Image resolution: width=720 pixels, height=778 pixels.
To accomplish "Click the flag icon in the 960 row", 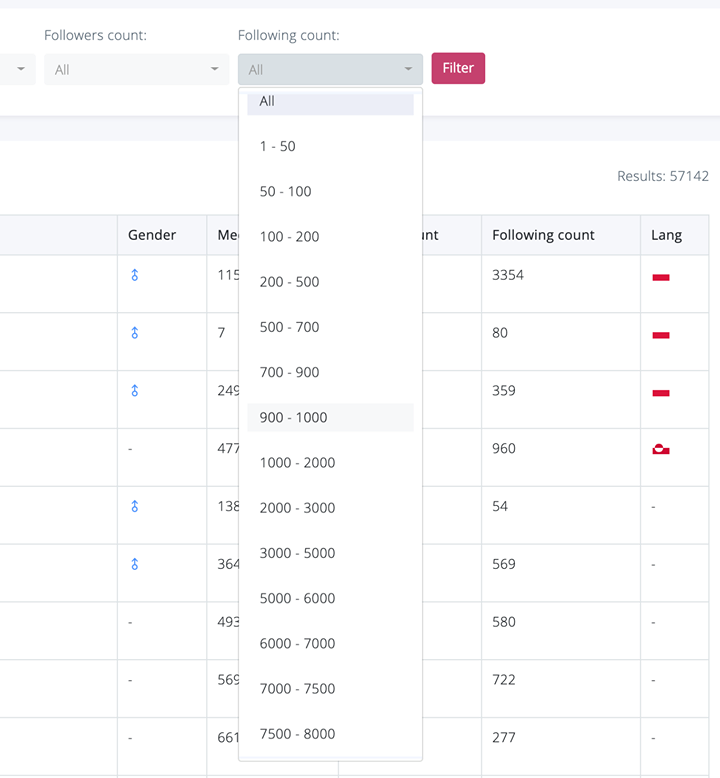I will pos(660,450).
